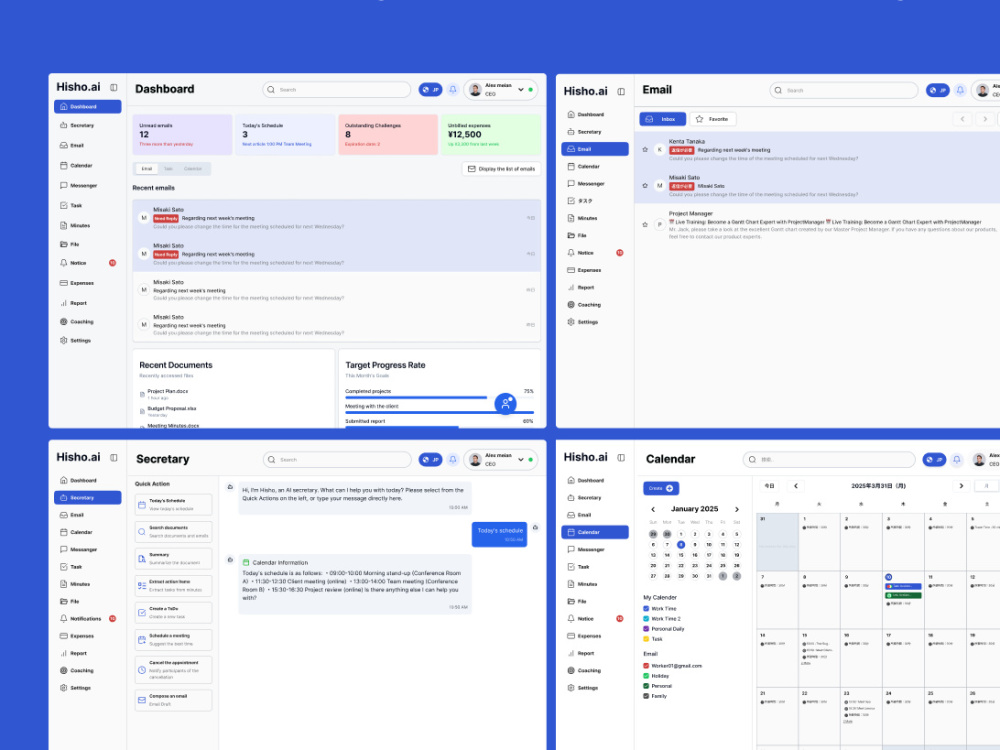Go to next month in January 2025 mini calendar

click(x=737, y=510)
